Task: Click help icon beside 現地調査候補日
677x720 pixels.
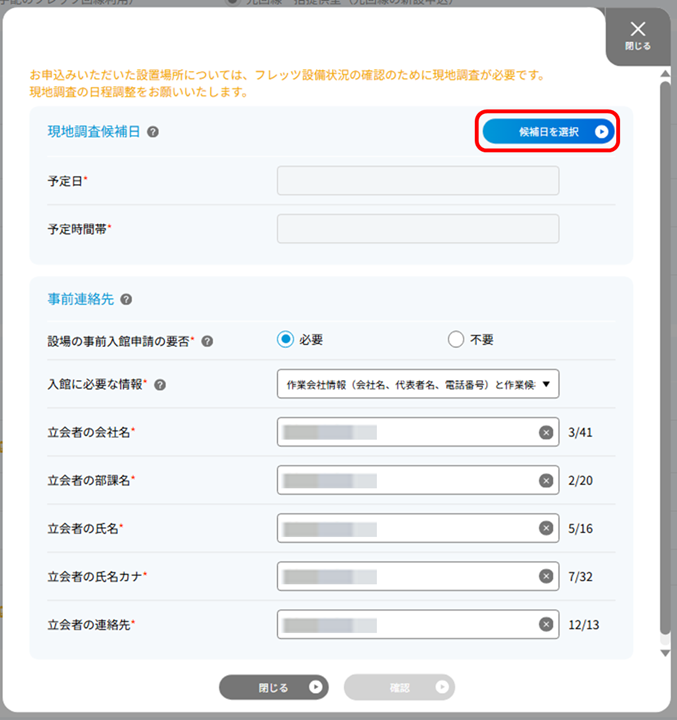Action: pyautogui.click(x=153, y=132)
